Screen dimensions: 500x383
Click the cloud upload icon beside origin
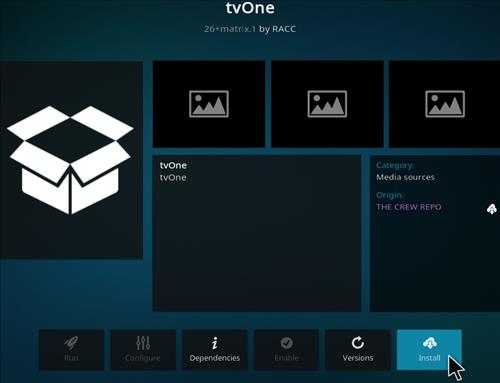pyautogui.click(x=492, y=209)
